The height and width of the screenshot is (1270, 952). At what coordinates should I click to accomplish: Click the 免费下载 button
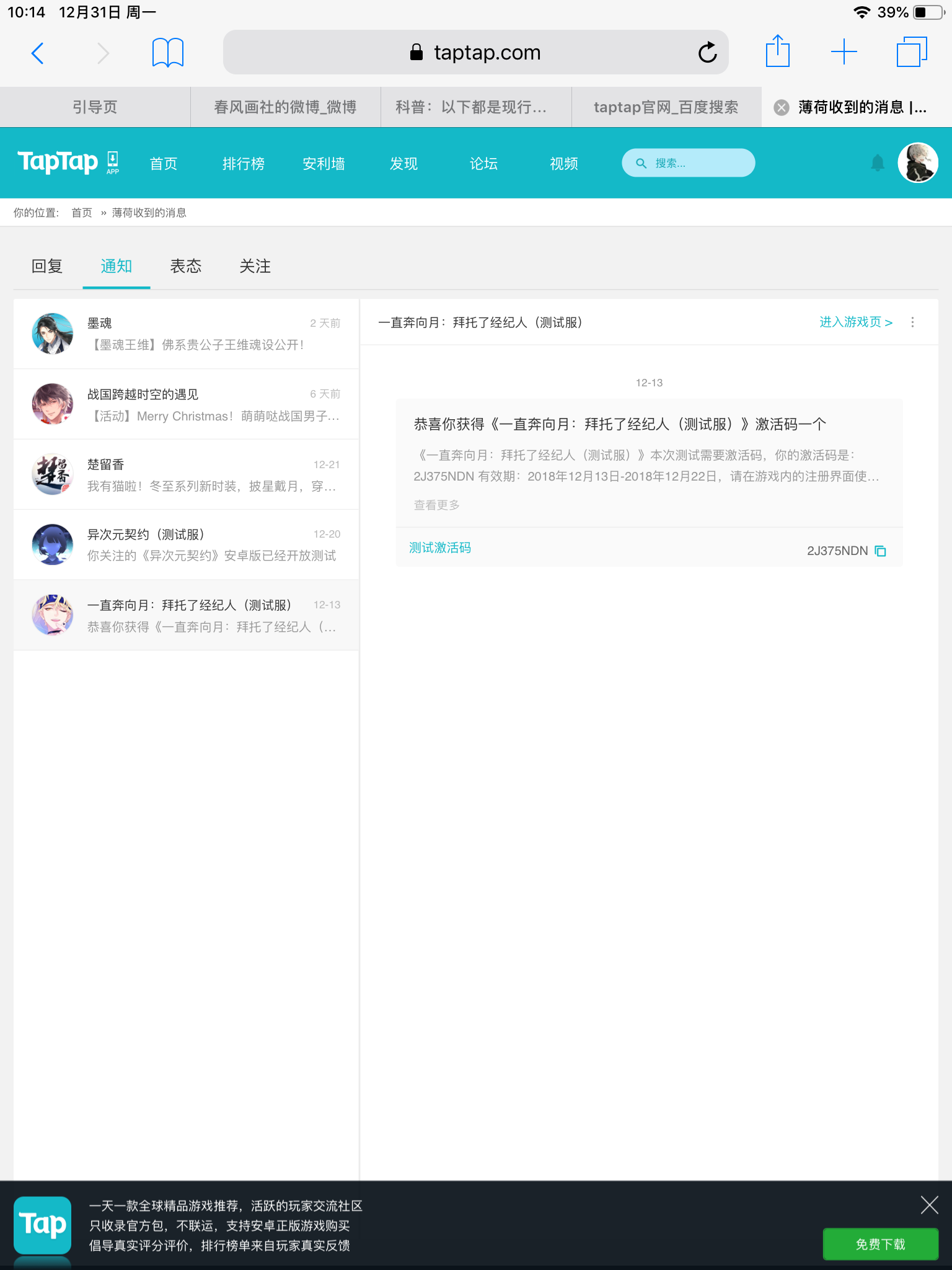880,1244
